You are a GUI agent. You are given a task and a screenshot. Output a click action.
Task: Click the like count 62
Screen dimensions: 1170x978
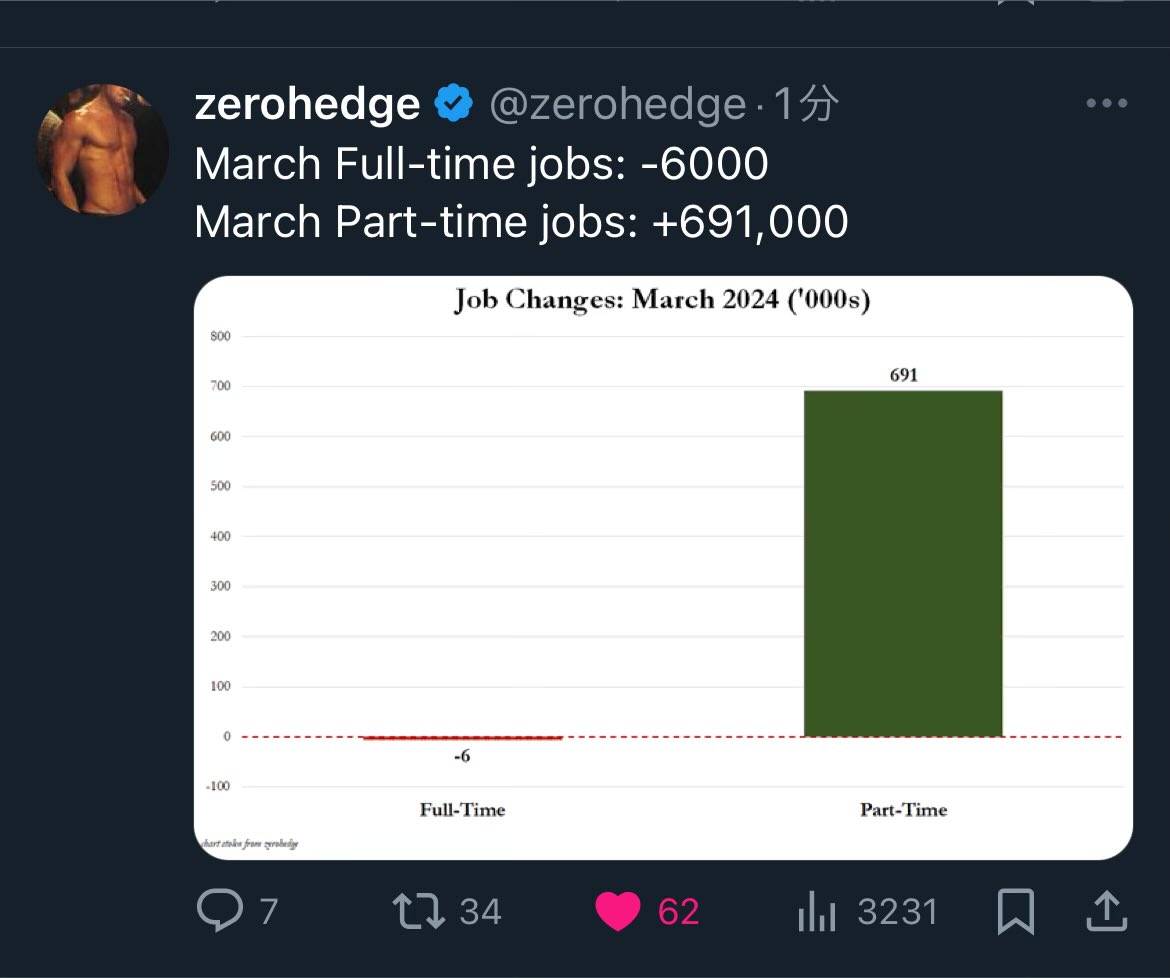pyautogui.click(x=678, y=912)
